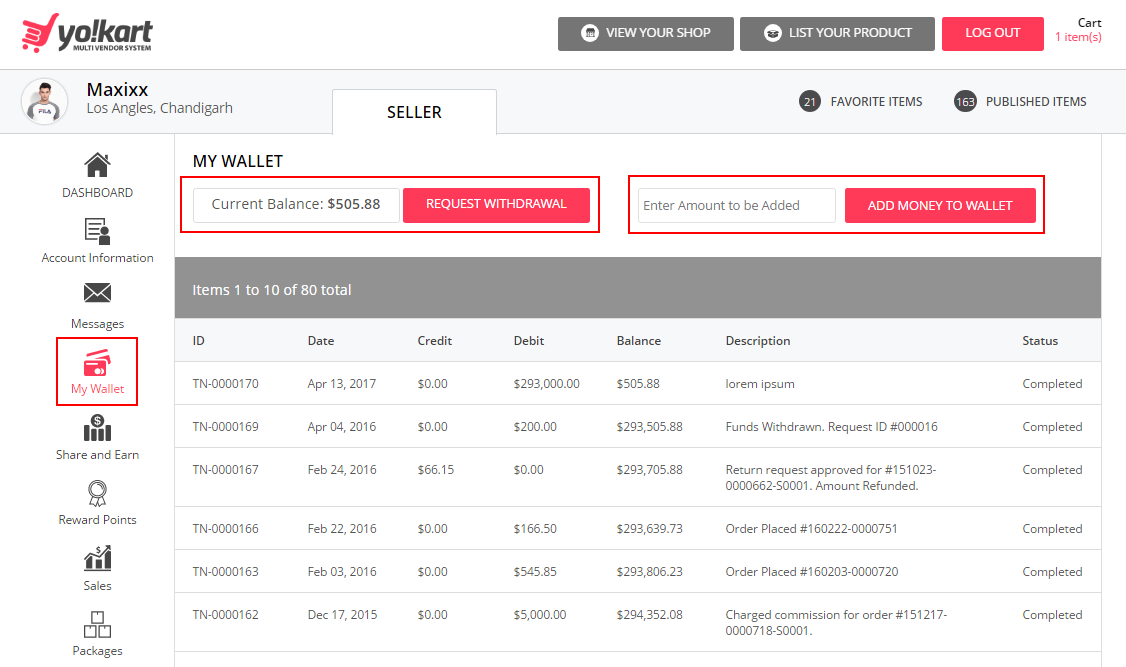1126x667 pixels.
Task: Open the Messages envelope icon
Action: [x=97, y=293]
